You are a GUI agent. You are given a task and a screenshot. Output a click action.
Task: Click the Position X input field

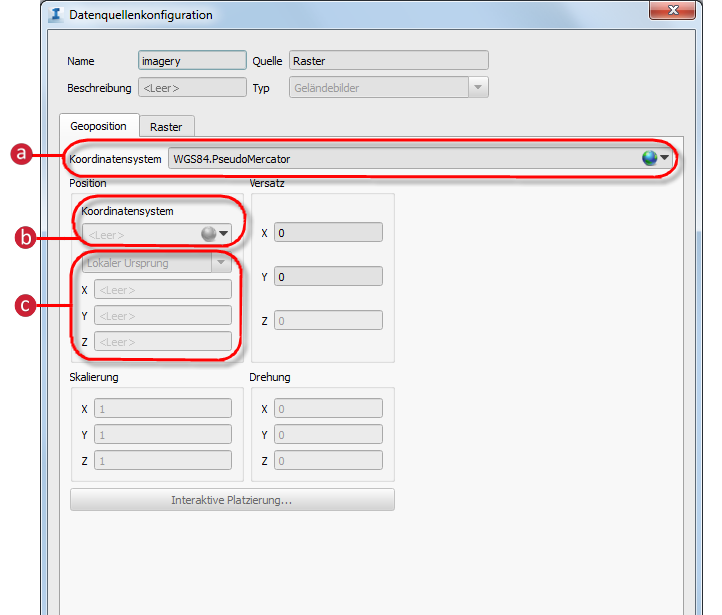pyautogui.click(x=163, y=290)
